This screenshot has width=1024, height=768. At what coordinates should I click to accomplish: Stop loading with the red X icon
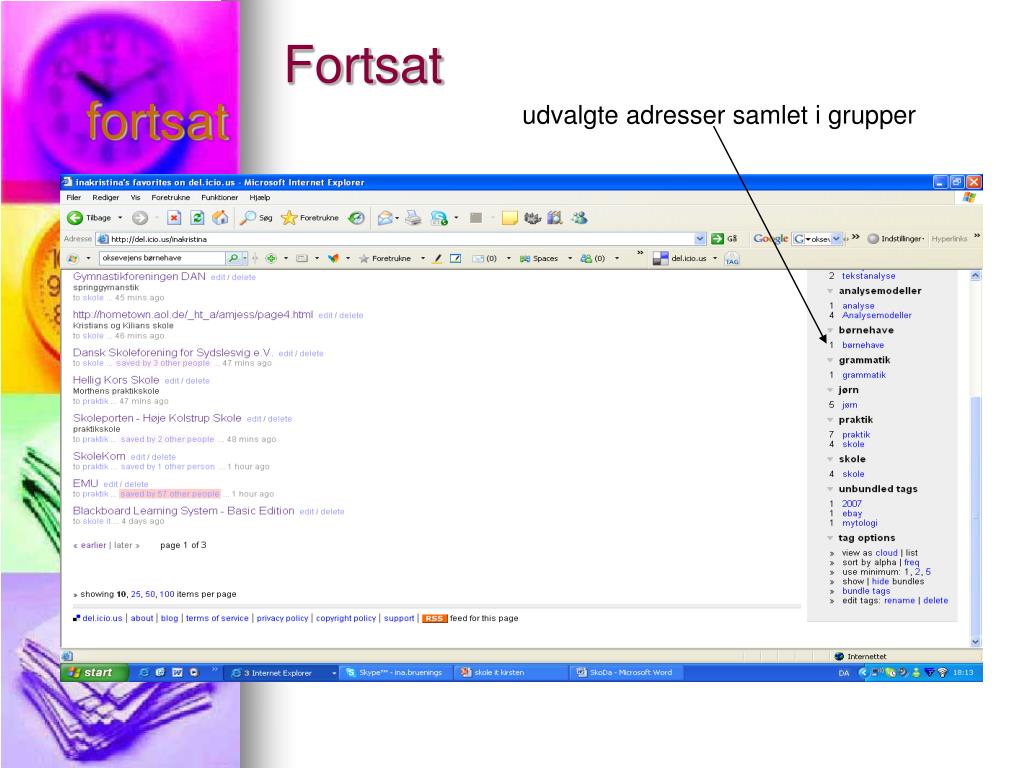click(x=174, y=218)
